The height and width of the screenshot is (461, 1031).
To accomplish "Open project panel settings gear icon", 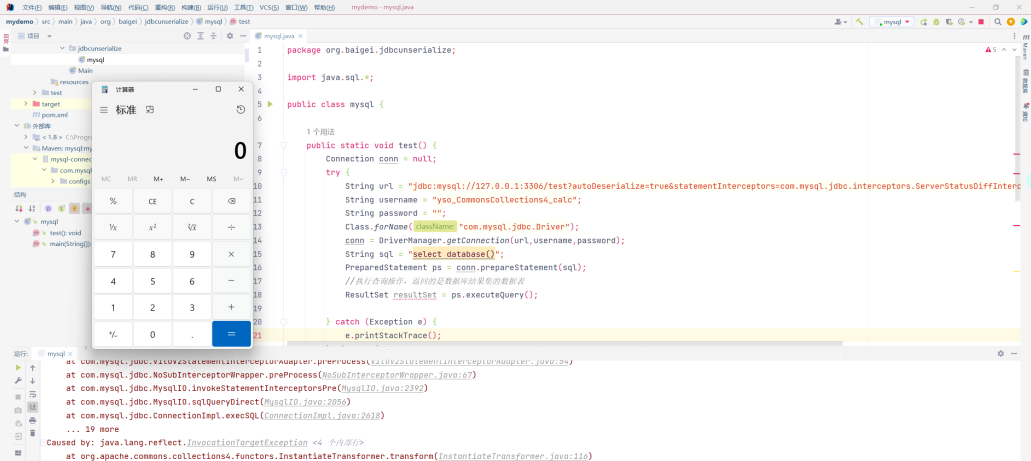I will [x=229, y=35].
